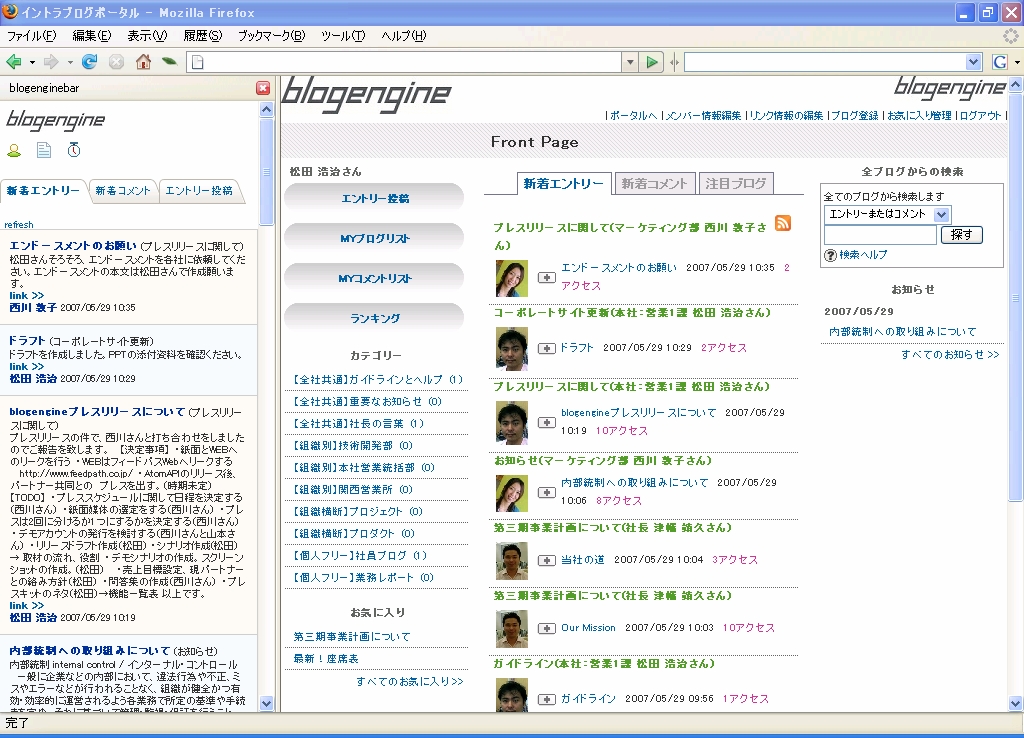Click the blog search text input field
Image resolution: width=1024 pixels, height=738 pixels.
click(x=880, y=235)
